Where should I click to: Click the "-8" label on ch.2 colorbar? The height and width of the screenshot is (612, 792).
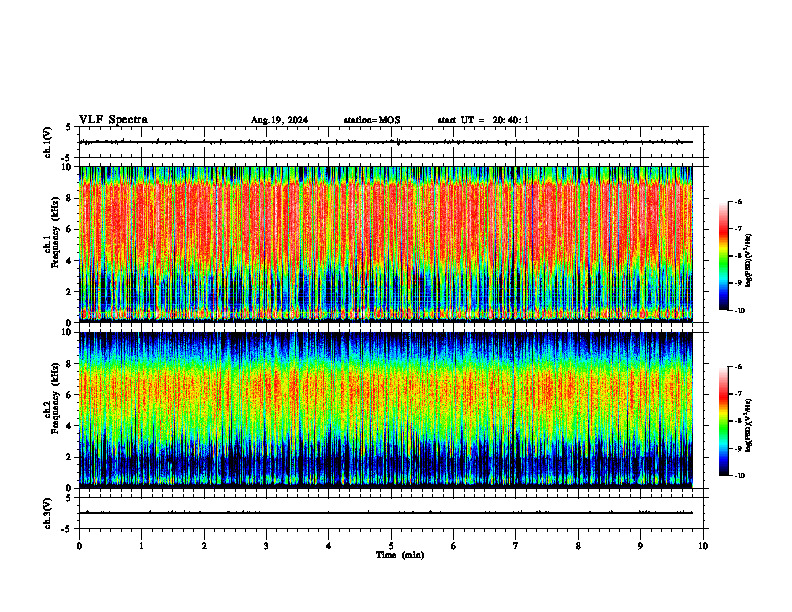tap(738, 421)
